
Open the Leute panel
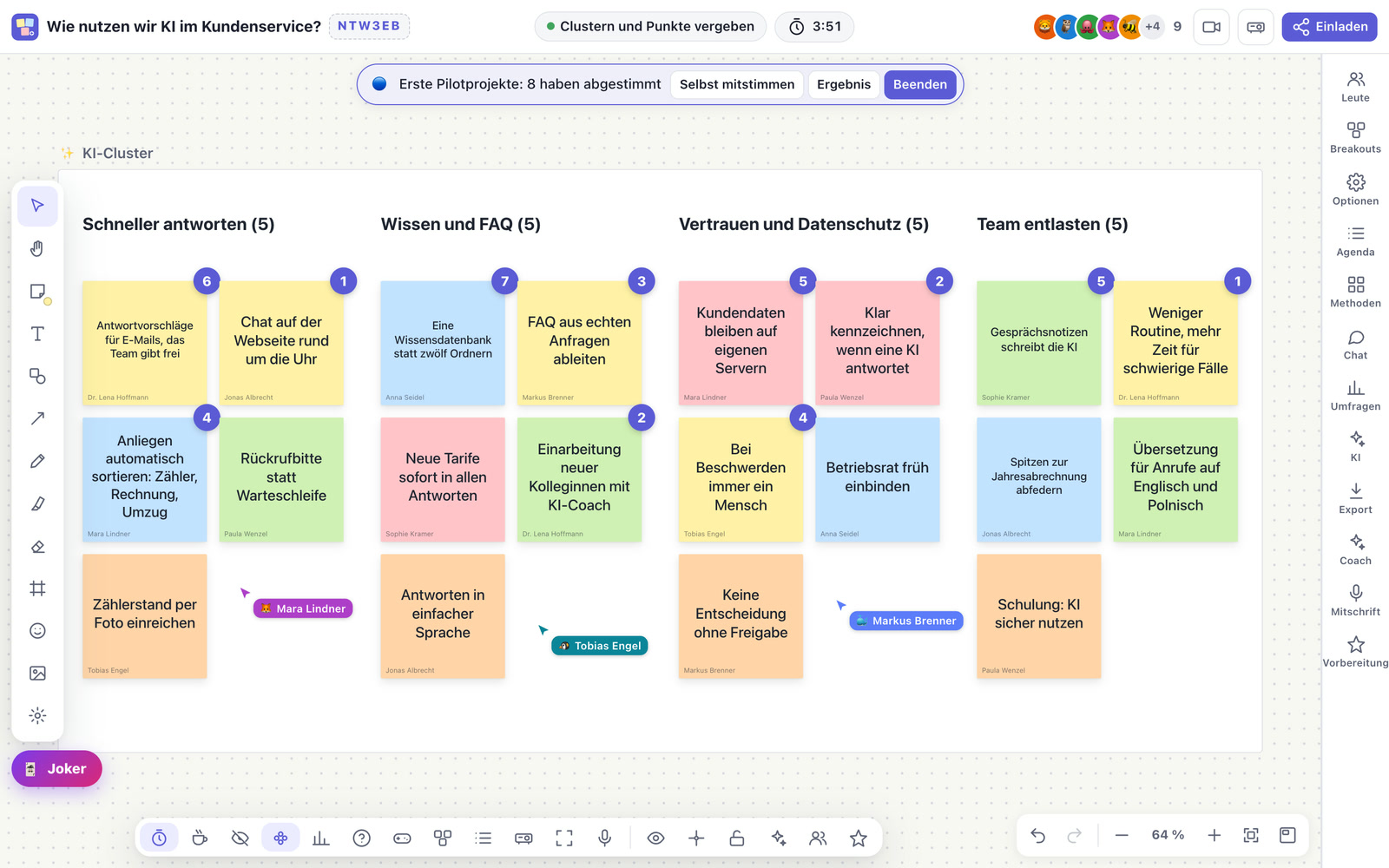1355,86
